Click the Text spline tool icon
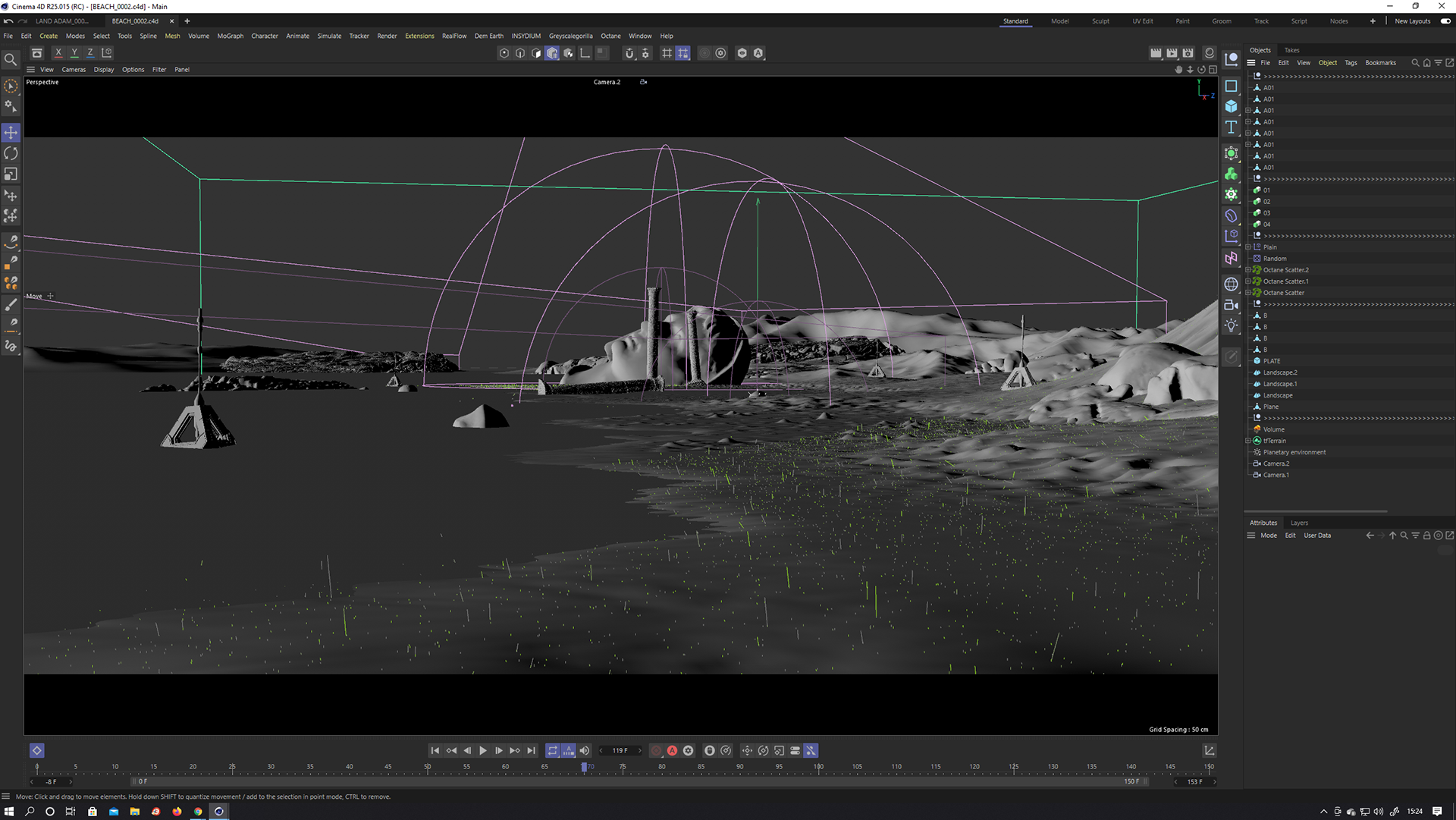The height and width of the screenshot is (820, 1456). (1231, 127)
